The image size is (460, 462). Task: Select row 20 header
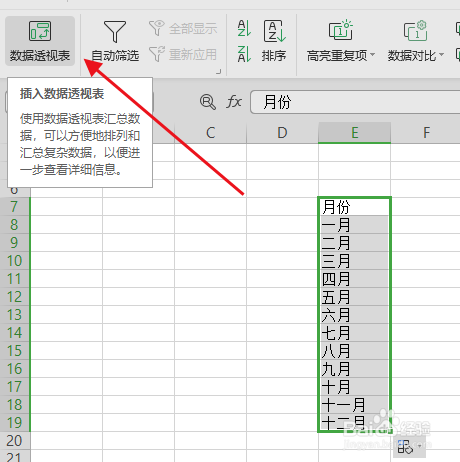tap(14, 441)
